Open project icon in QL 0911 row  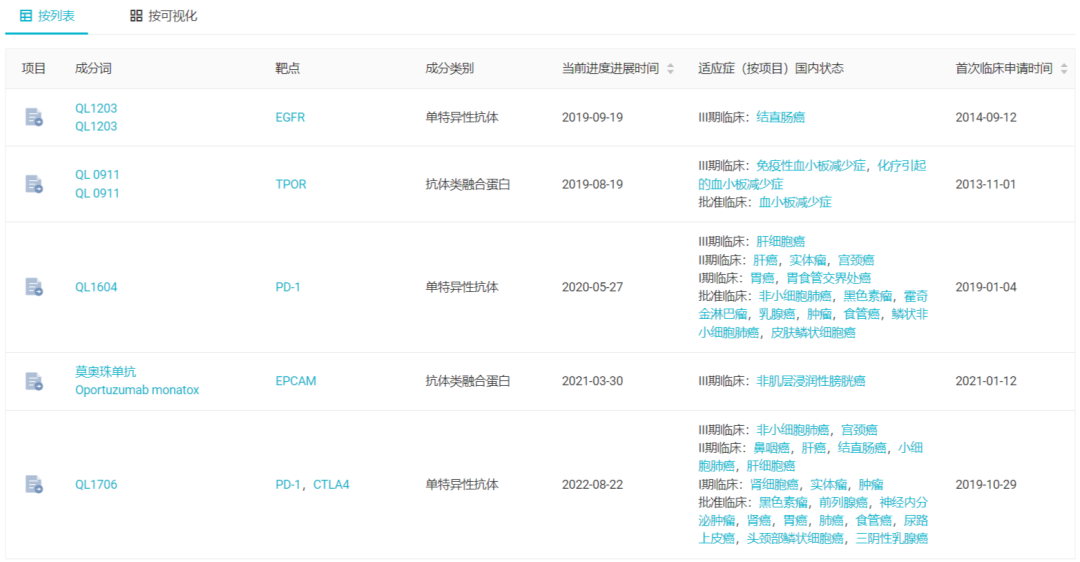click(x=34, y=184)
